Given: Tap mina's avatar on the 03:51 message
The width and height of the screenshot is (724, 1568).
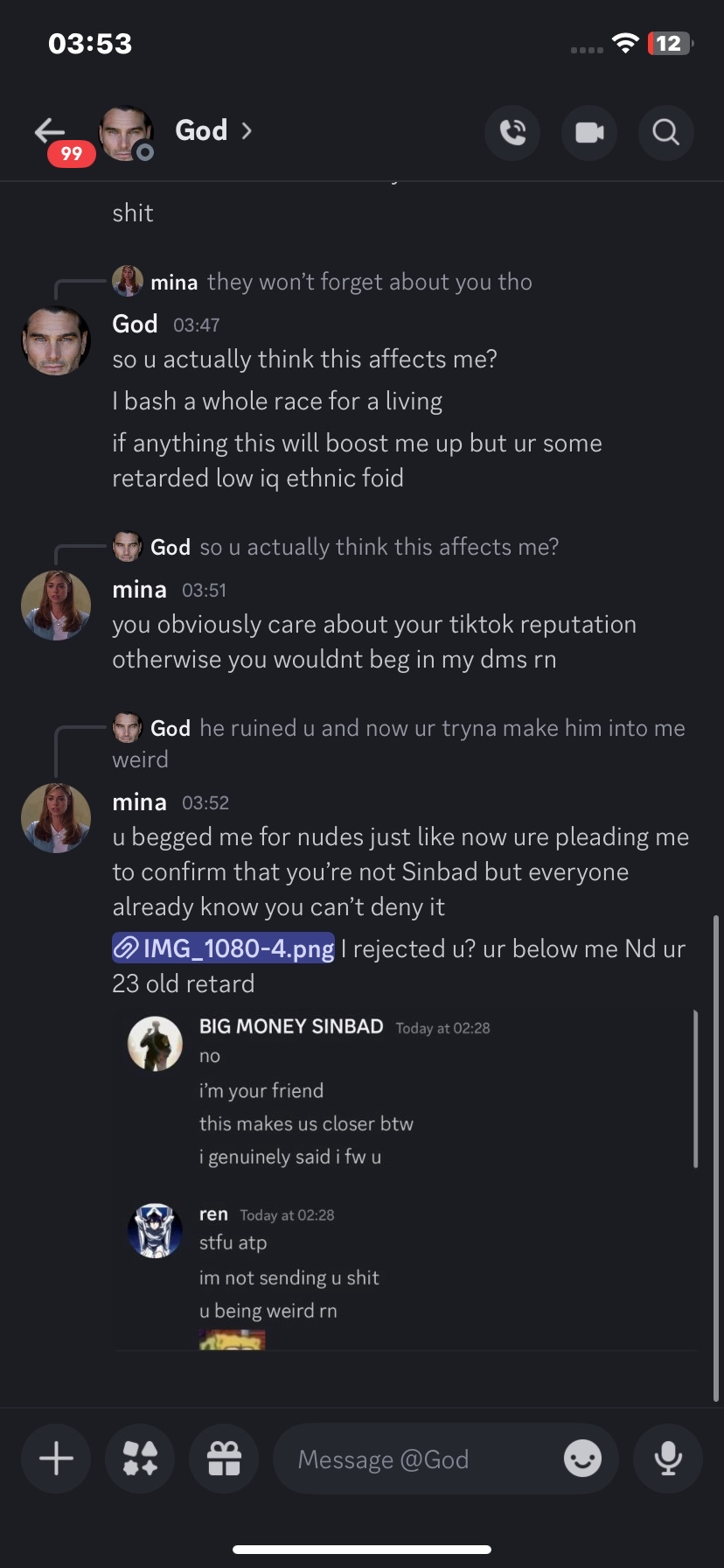Looking at the screenshot, I should pyautogui.click(x=56, y=605).
